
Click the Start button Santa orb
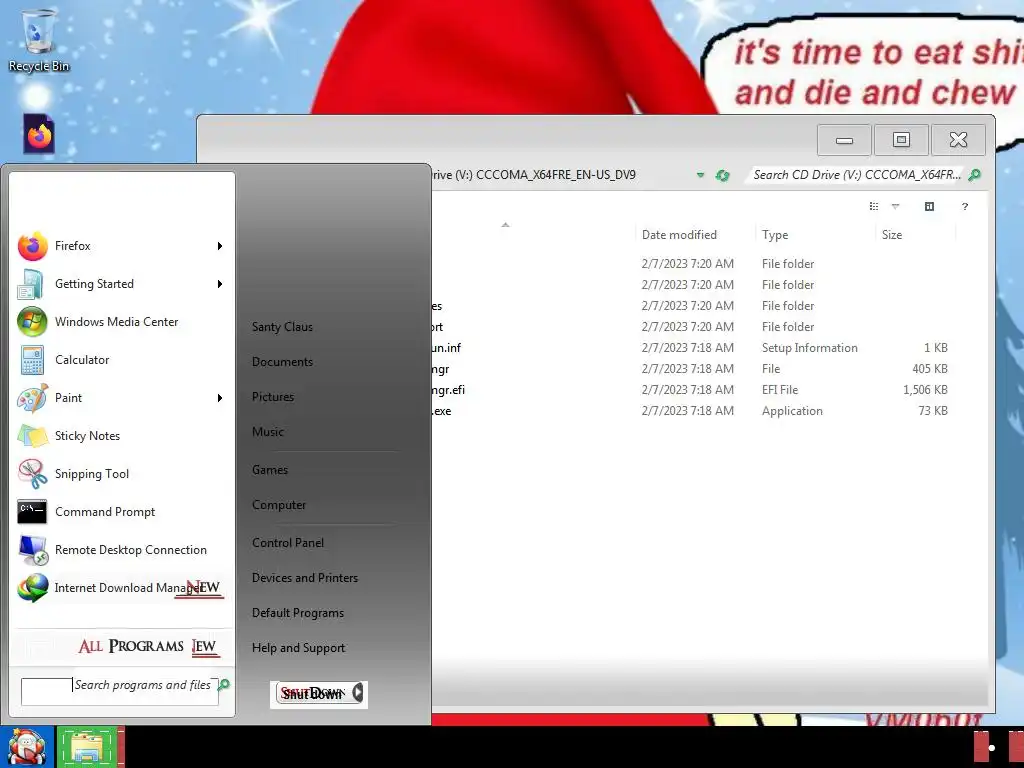(x=27, y=746)
